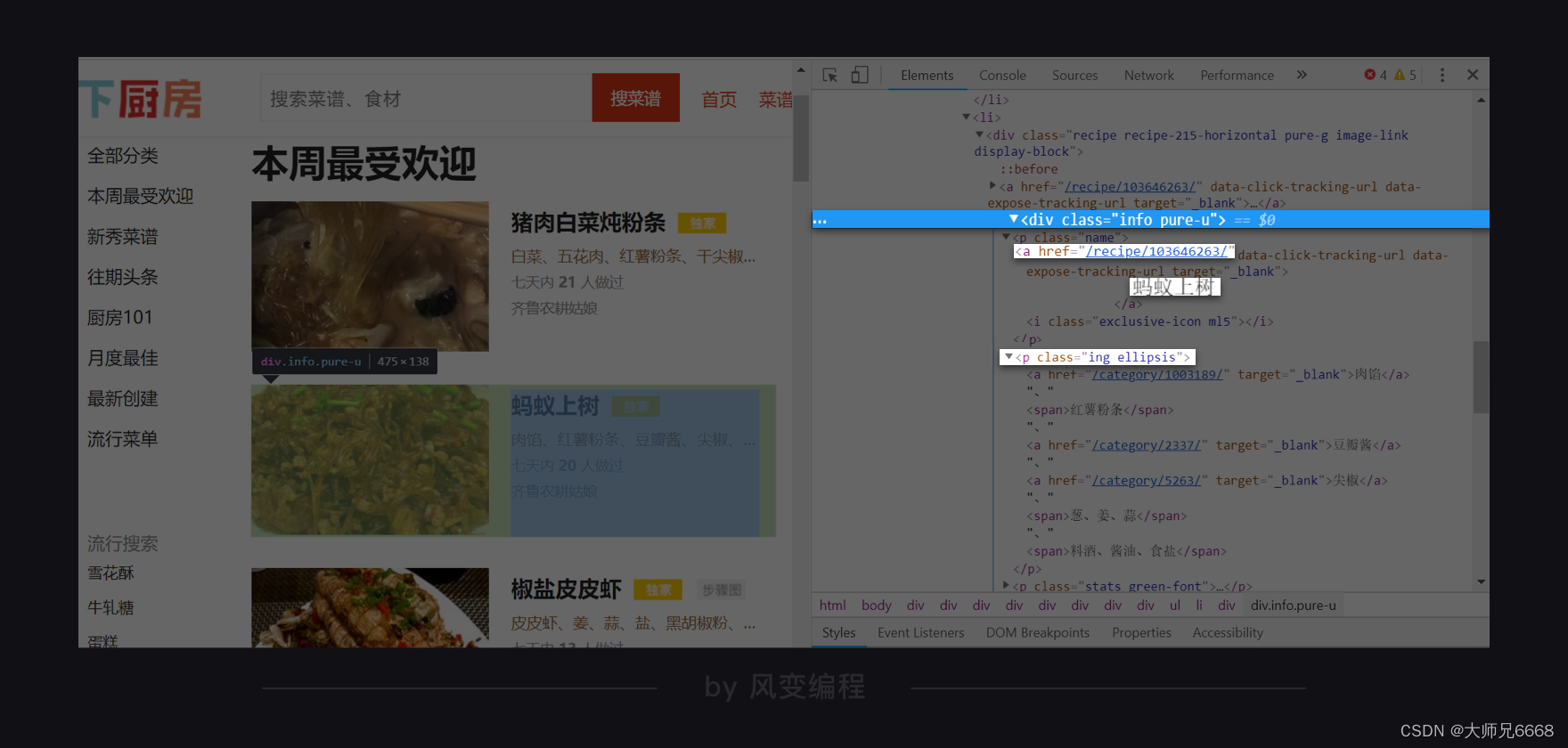Click the /category/1003189/ href link

1157,375
